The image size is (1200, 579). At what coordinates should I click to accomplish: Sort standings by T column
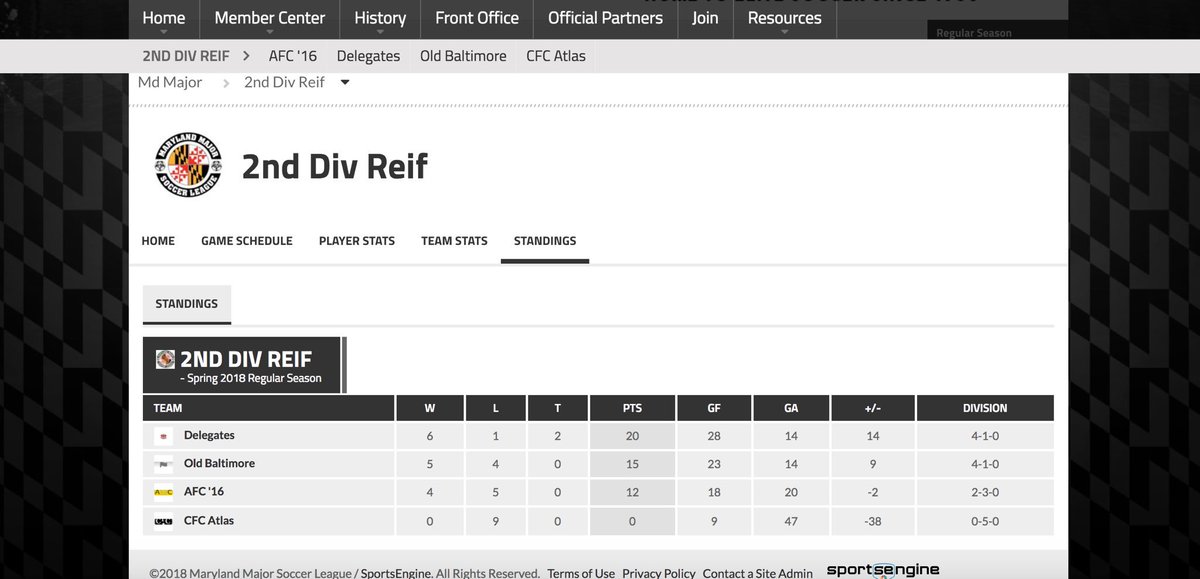click(x=557, y=408)
